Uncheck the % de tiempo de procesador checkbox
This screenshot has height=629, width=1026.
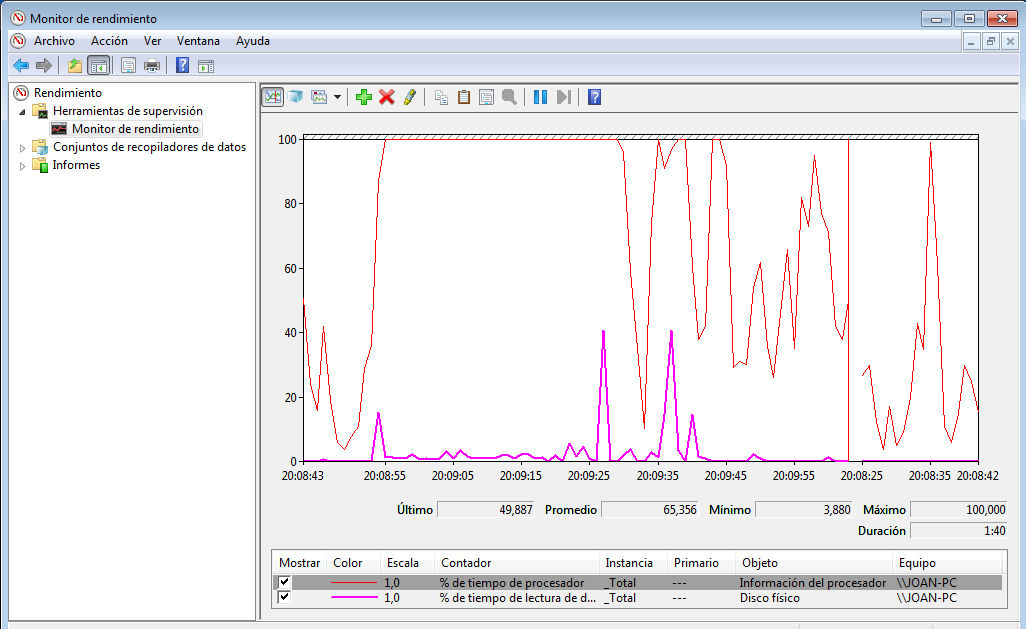click(x=285, y=582)
